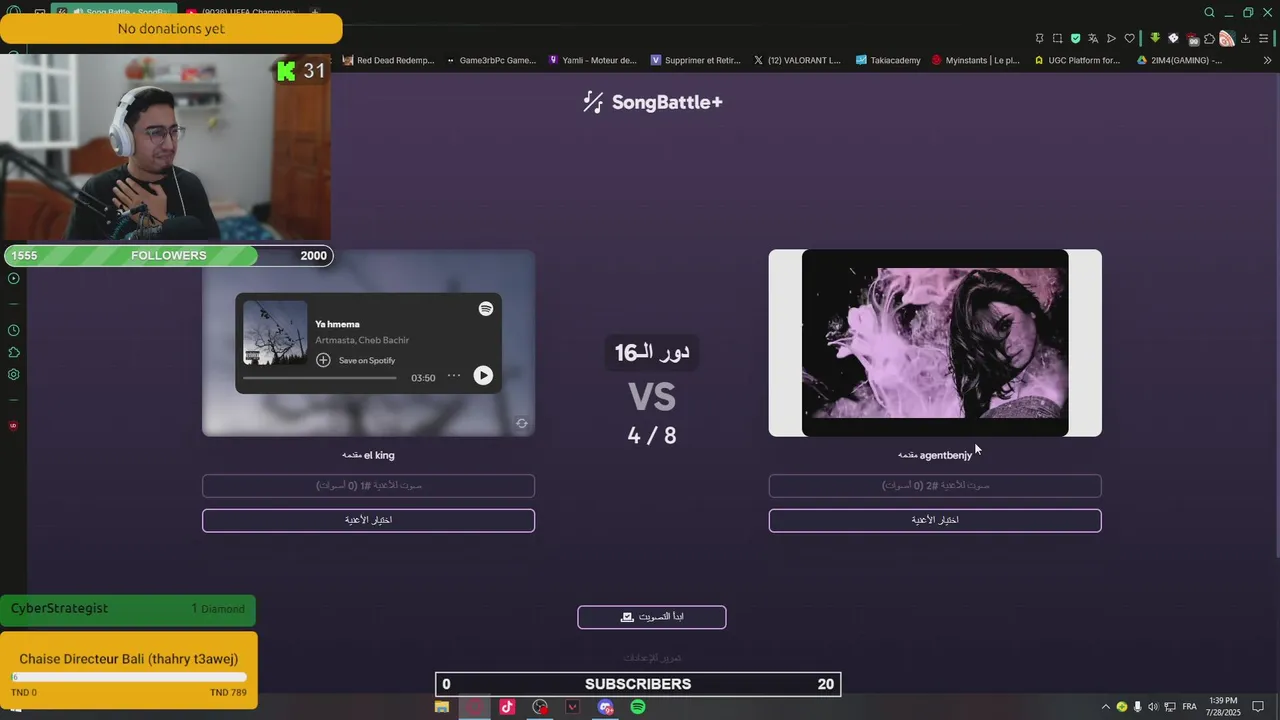The image size is (1280, 720).
Task: Click Artmasta, Cheb Bachir artist text
Action: click(x=362, y=341)
